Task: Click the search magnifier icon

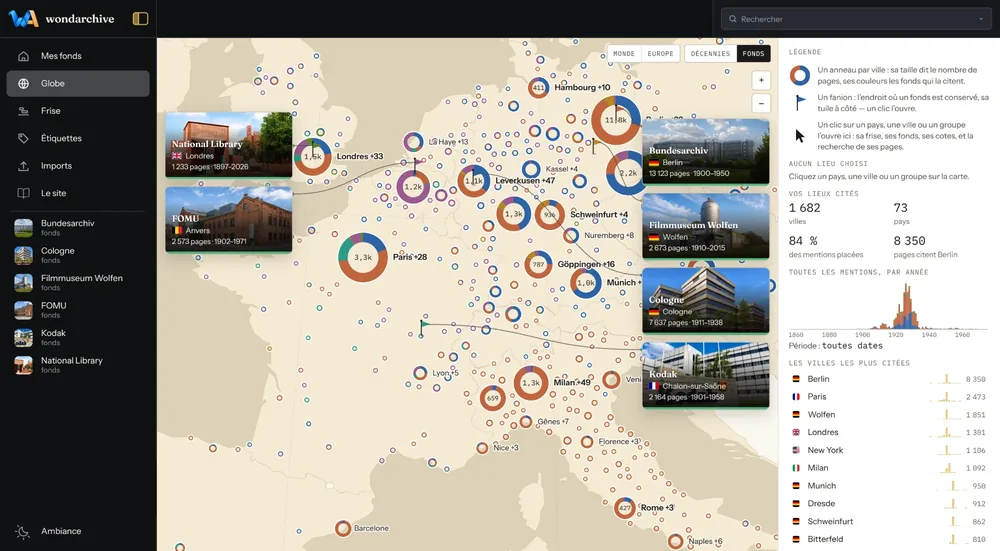Action: point(733,19)
